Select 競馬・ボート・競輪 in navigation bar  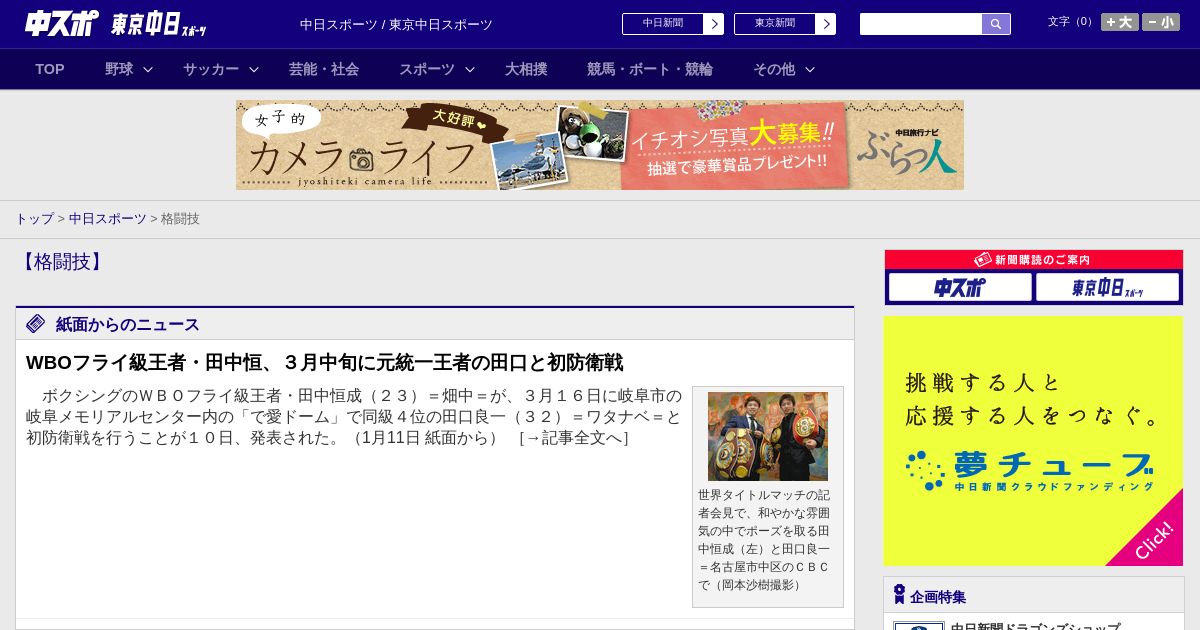pos(650,69)
